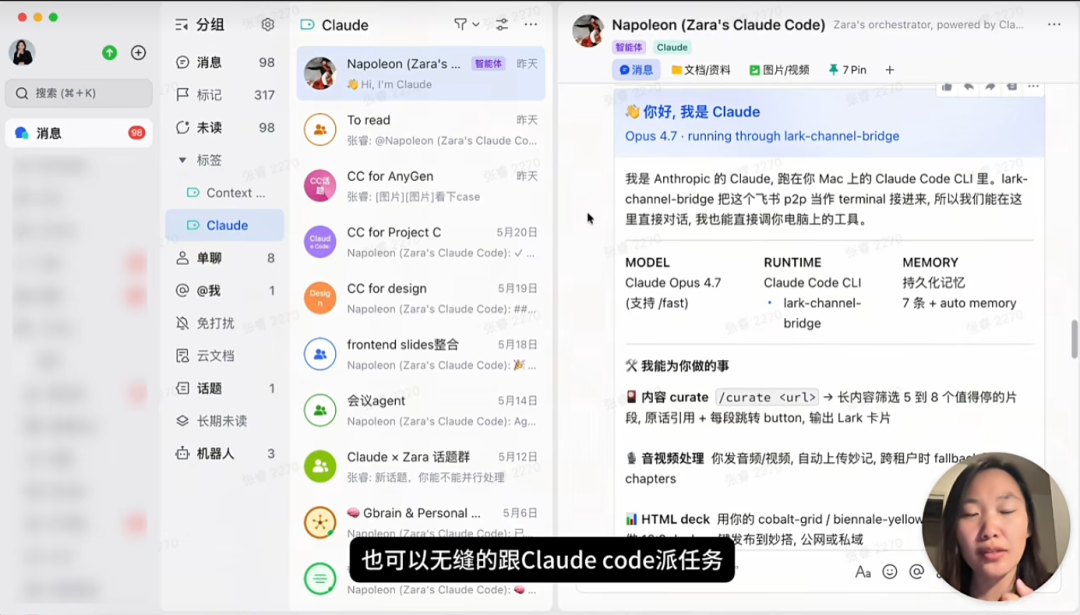The width and height of the screenshot is (1080, 615).
Task: Open the emoji picker icon
Action: click(890, 572)
